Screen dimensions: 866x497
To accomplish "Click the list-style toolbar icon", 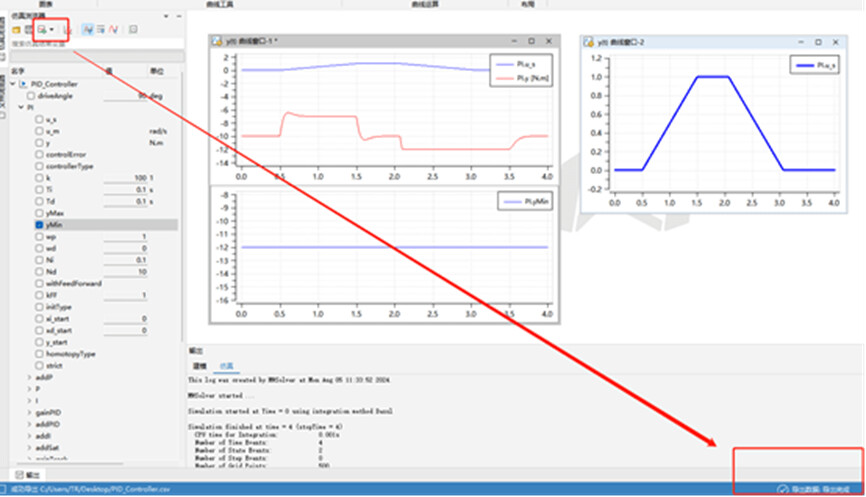I will point(101,30).
